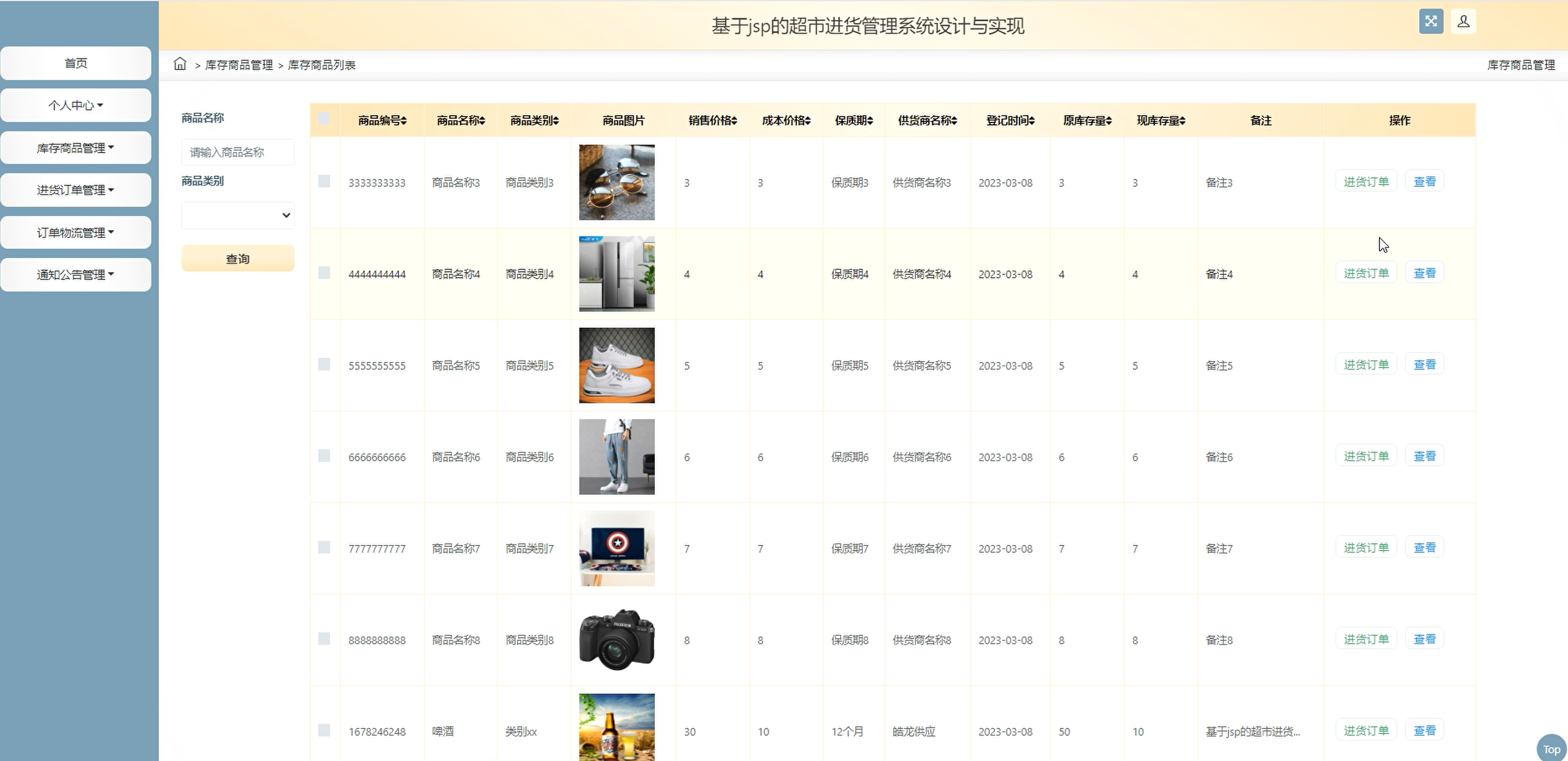
Task: Open the Captain America monitor image
Action: [x=617, y=548]
